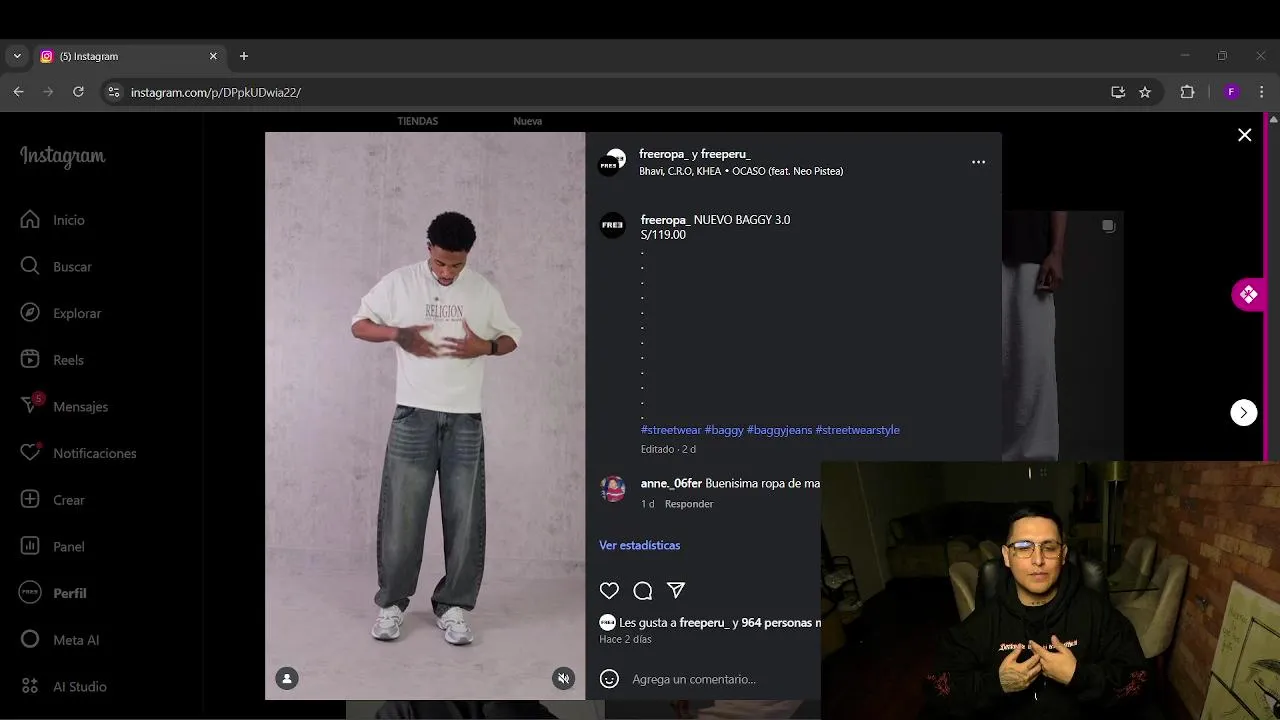
Task: Like the post with heart icon
Action: click(609, 591)
